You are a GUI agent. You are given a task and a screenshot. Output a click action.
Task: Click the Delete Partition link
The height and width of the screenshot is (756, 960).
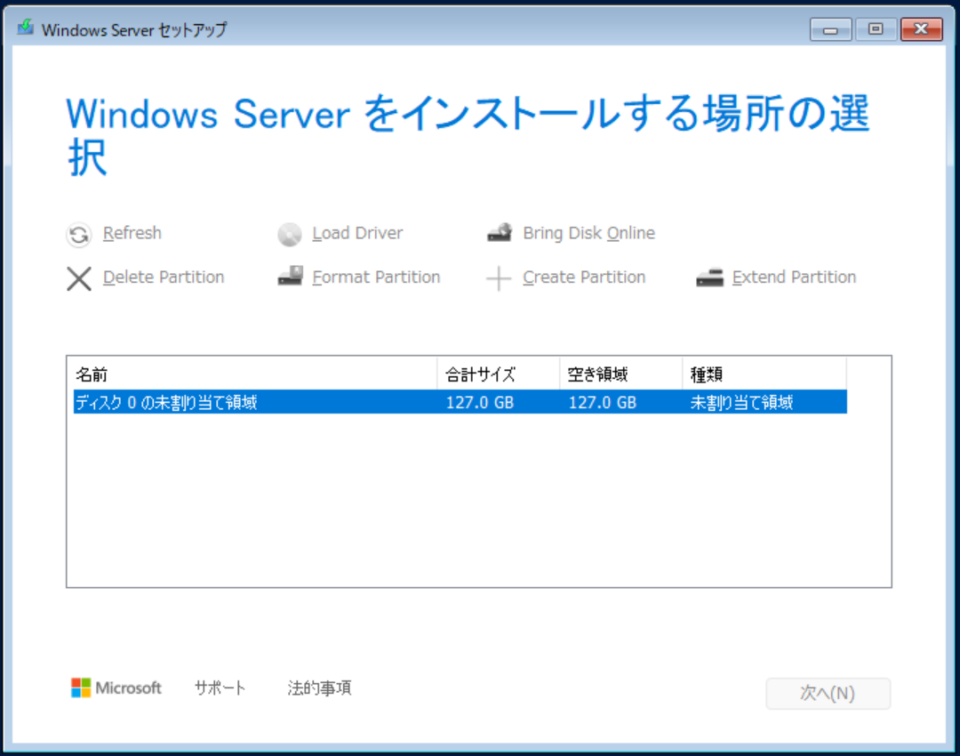coord(163,277)
